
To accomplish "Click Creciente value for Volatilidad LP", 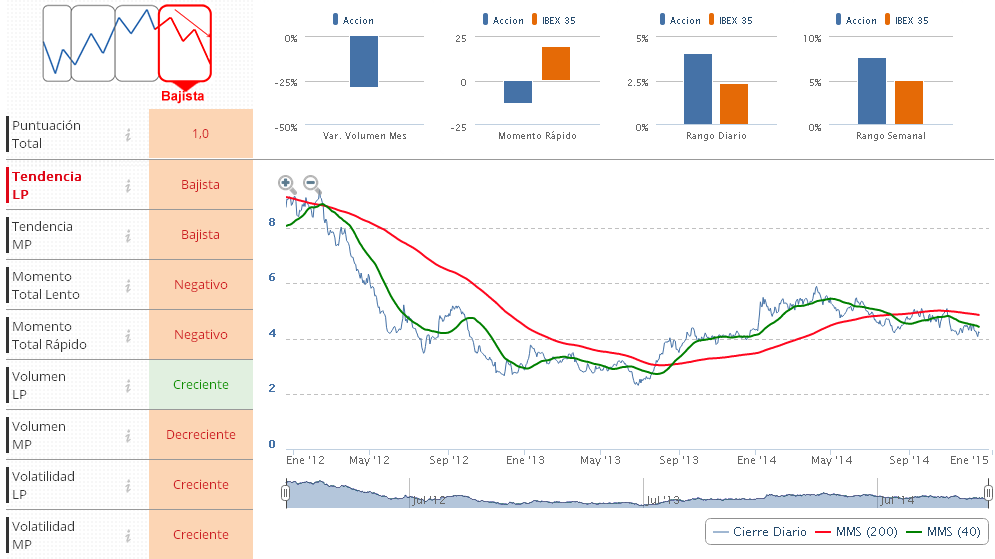I will [x=201, y=485].
